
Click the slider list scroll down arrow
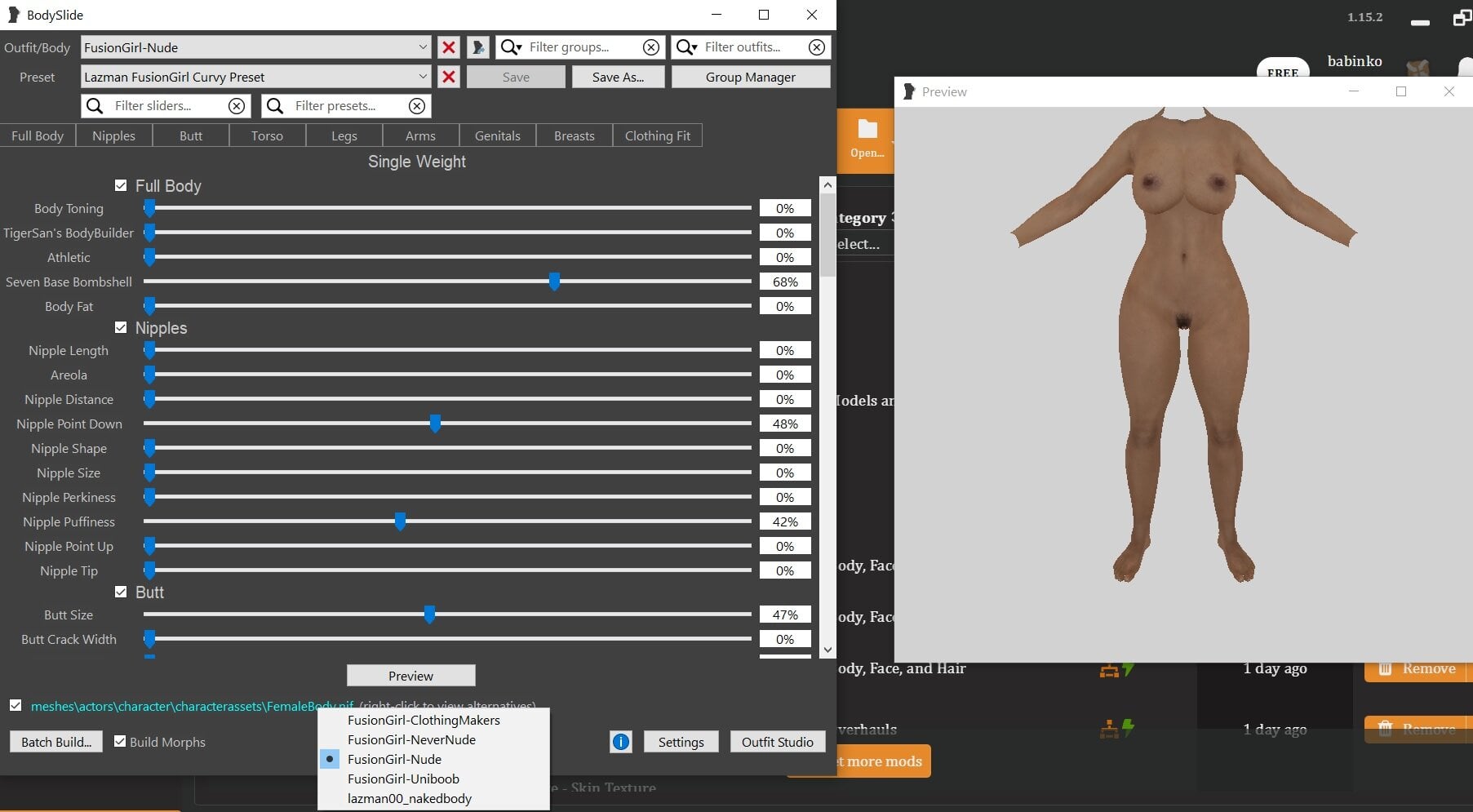[x=827, y=650]
